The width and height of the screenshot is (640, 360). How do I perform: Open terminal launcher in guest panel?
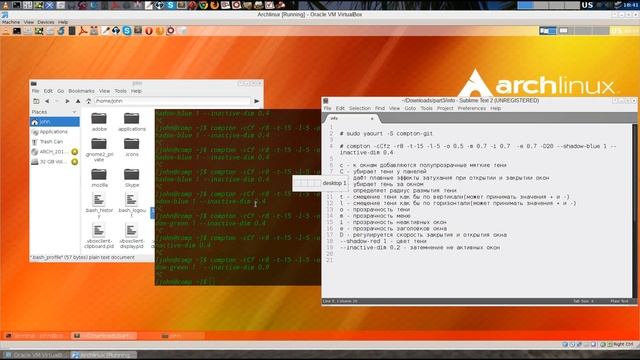17,31
